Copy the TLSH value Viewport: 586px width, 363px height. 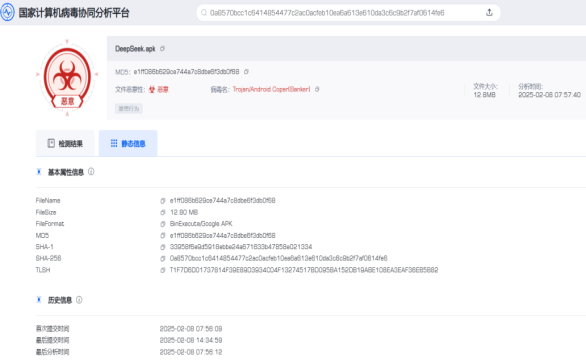(163, 270)
